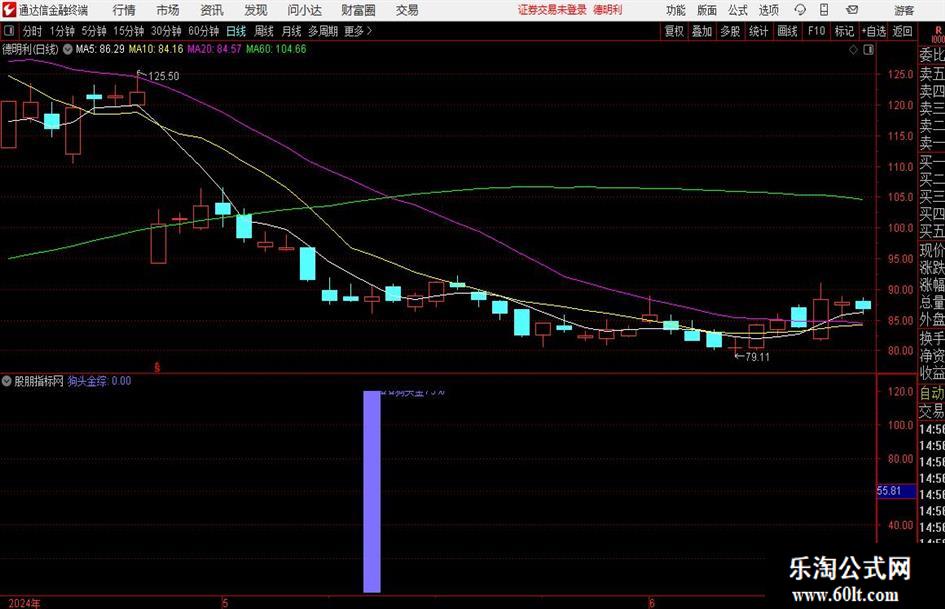Select the 周线 weekly period
945x609 pixels.
pos(264,31)
